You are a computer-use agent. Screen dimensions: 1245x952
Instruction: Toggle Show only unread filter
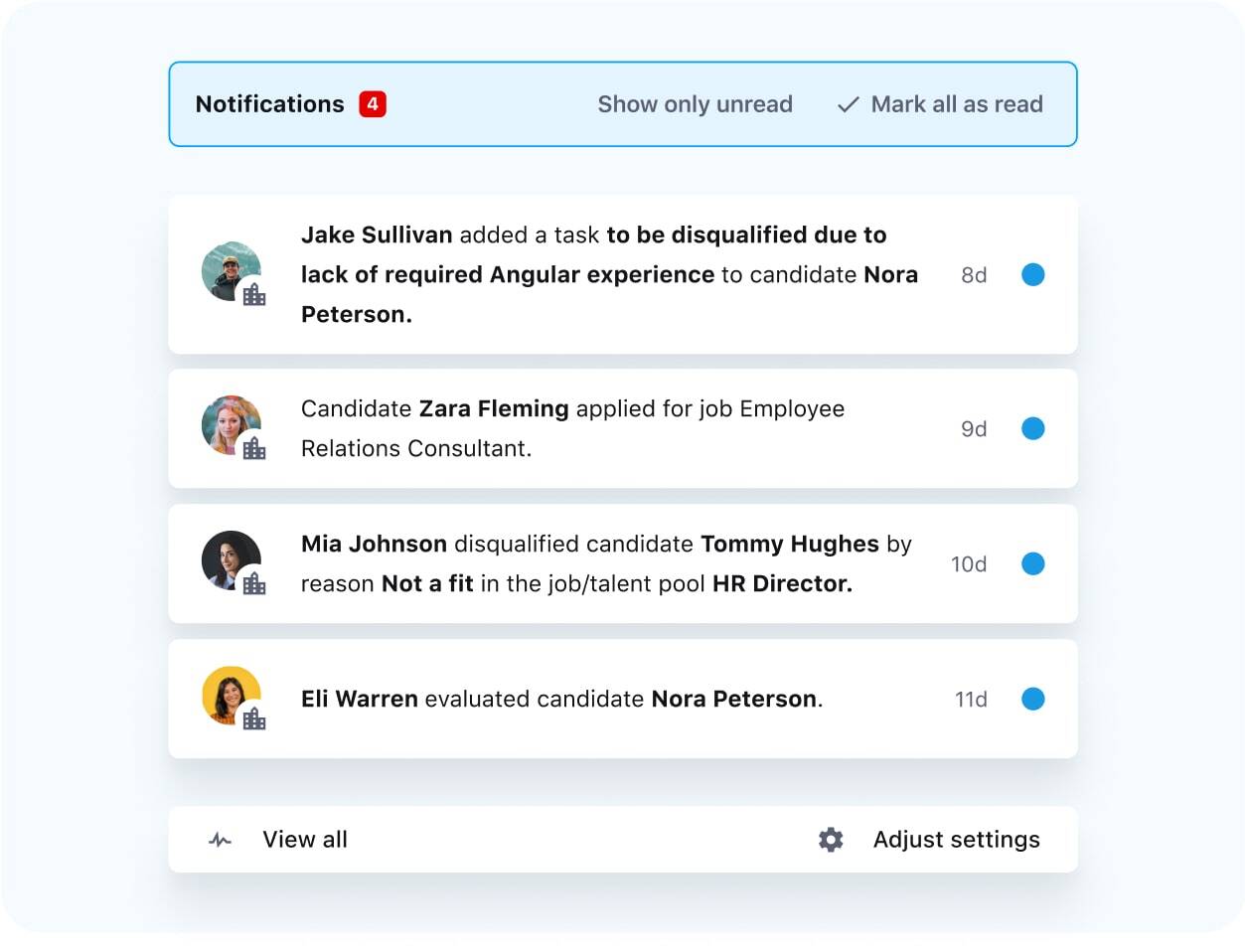695,103
